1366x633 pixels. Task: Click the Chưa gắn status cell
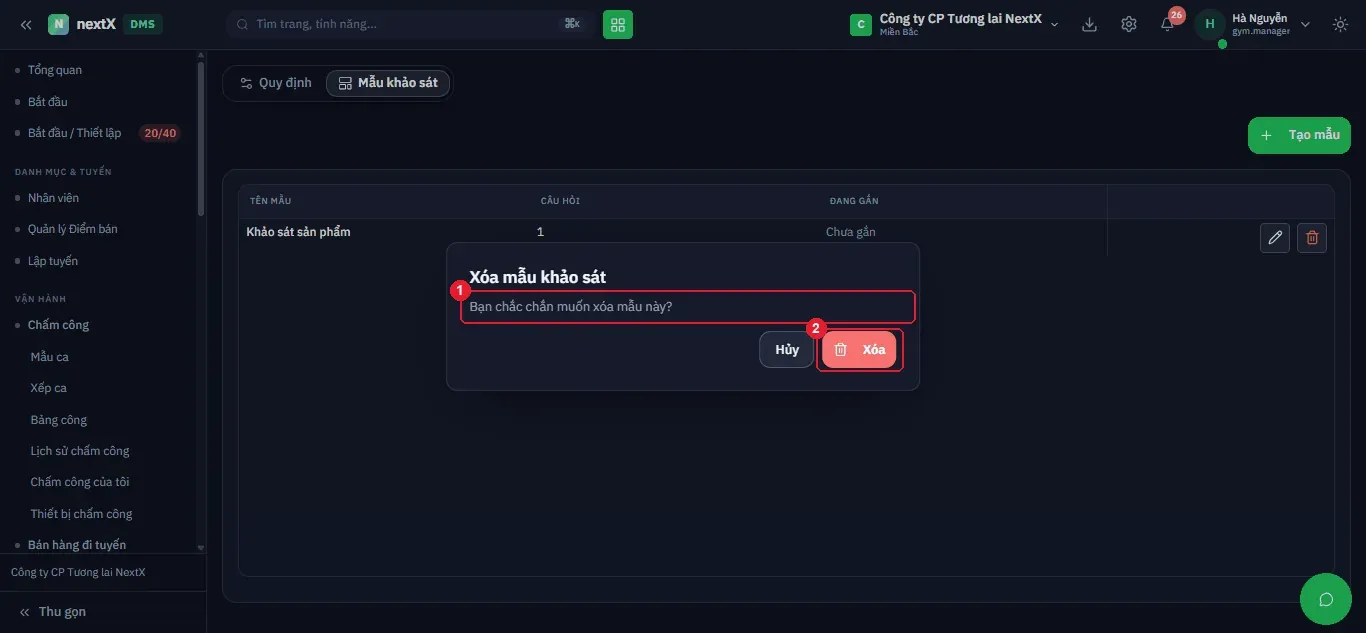pos(851,232)
